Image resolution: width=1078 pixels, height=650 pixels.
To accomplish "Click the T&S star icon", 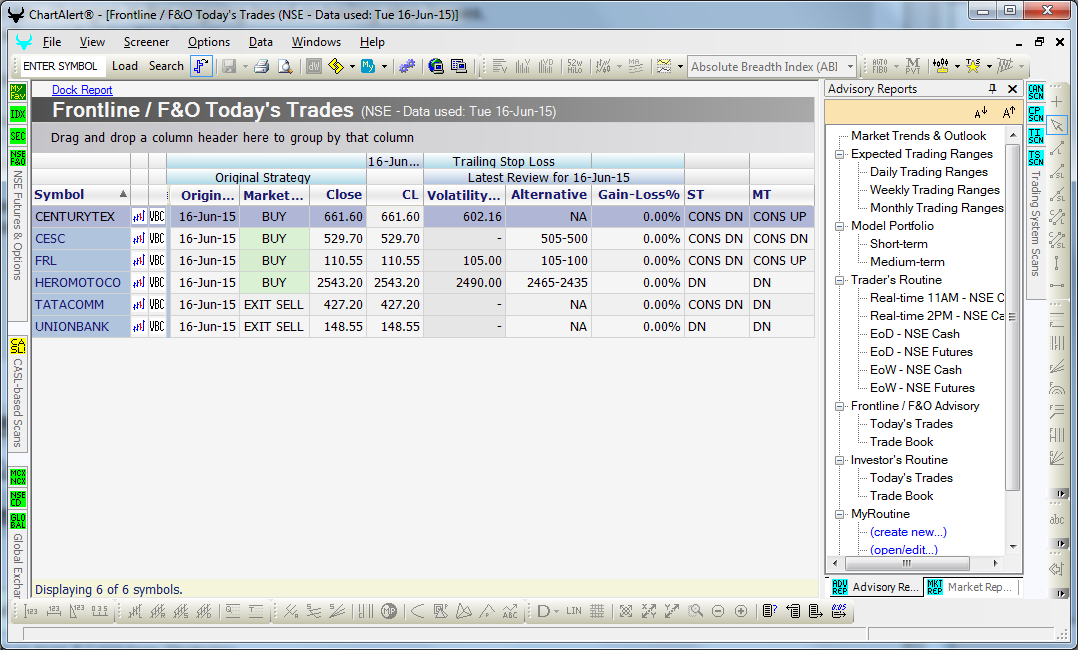I will click(x=973, y=66).
